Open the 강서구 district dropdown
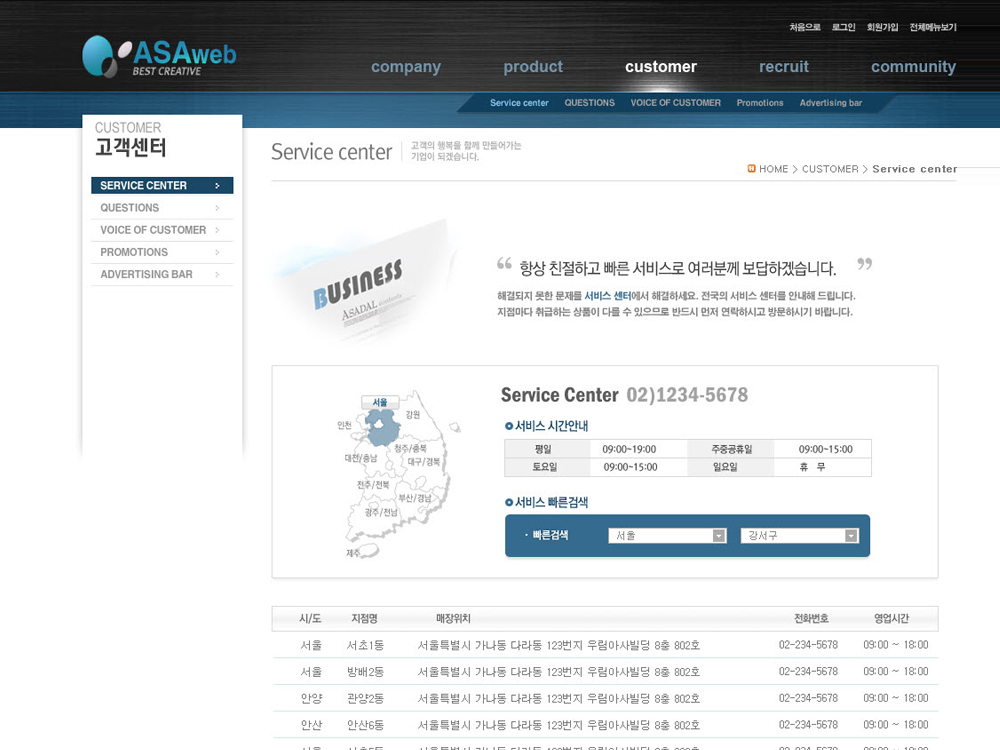 click(799, 536)
